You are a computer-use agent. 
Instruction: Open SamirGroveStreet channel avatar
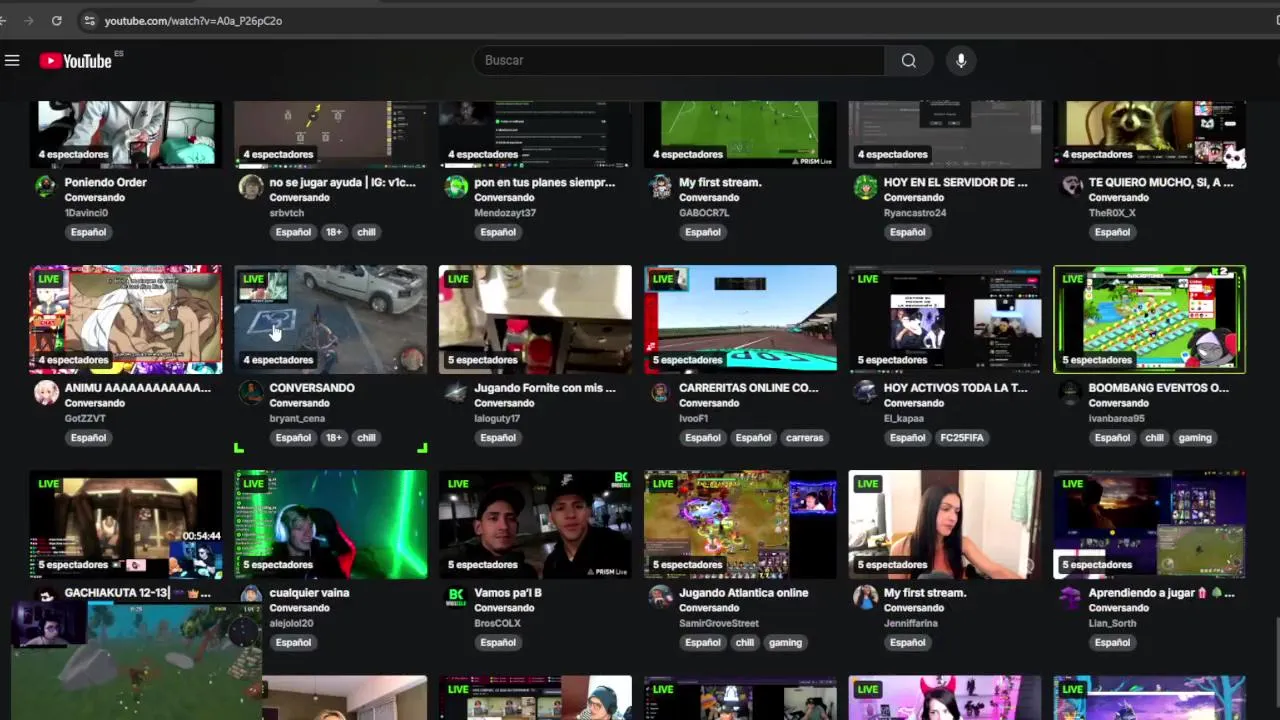pyautogui.click(x=661, y=597)
